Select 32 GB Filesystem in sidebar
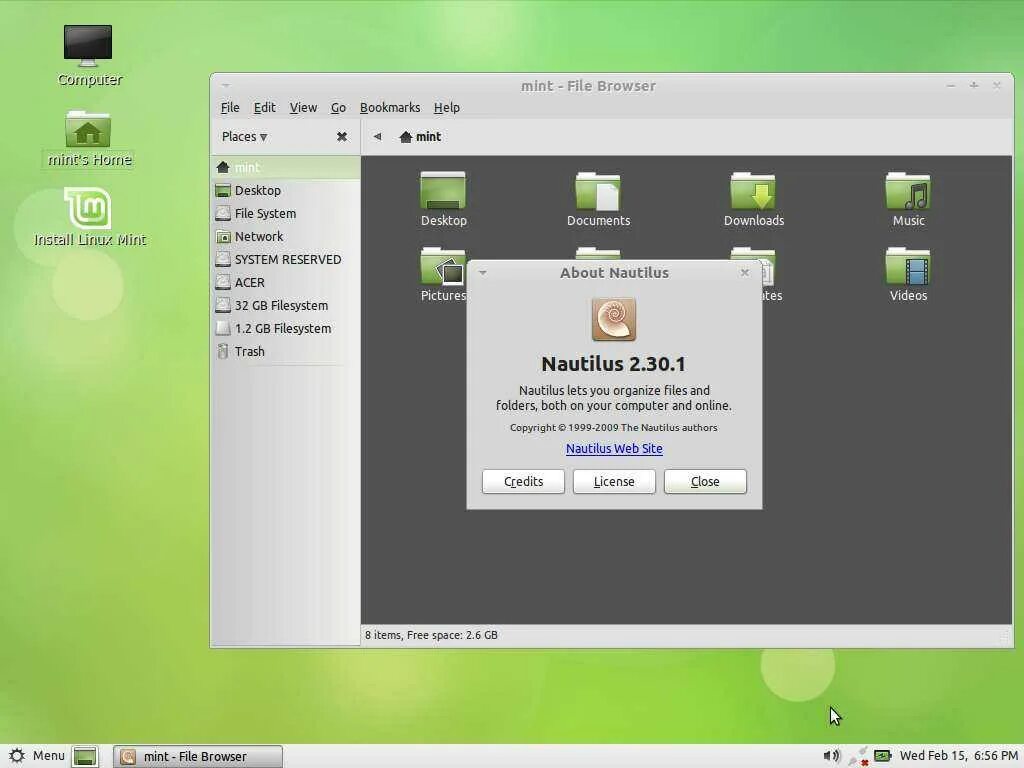The height and width of the screenshot is (768, 1024). (285, 305)
